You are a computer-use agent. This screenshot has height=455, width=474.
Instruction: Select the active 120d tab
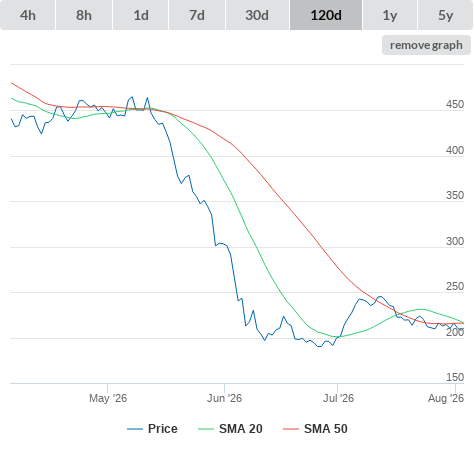click(326, 15)
